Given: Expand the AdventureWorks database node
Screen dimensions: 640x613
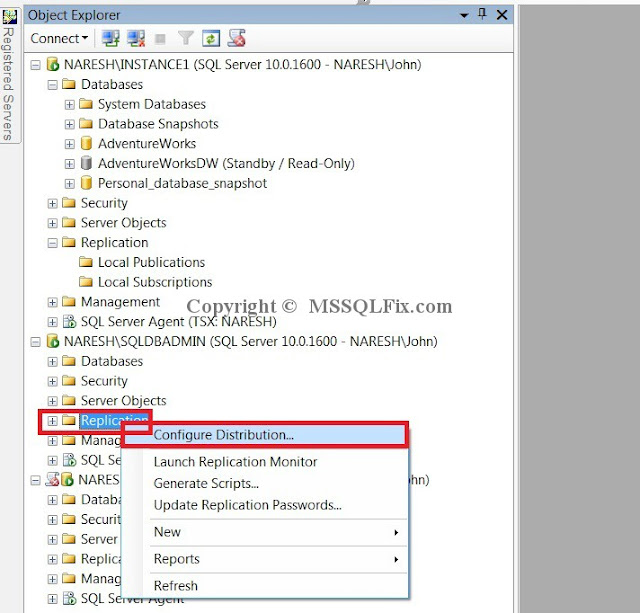Looking at the screenshot, I should (x=69, y=144).
